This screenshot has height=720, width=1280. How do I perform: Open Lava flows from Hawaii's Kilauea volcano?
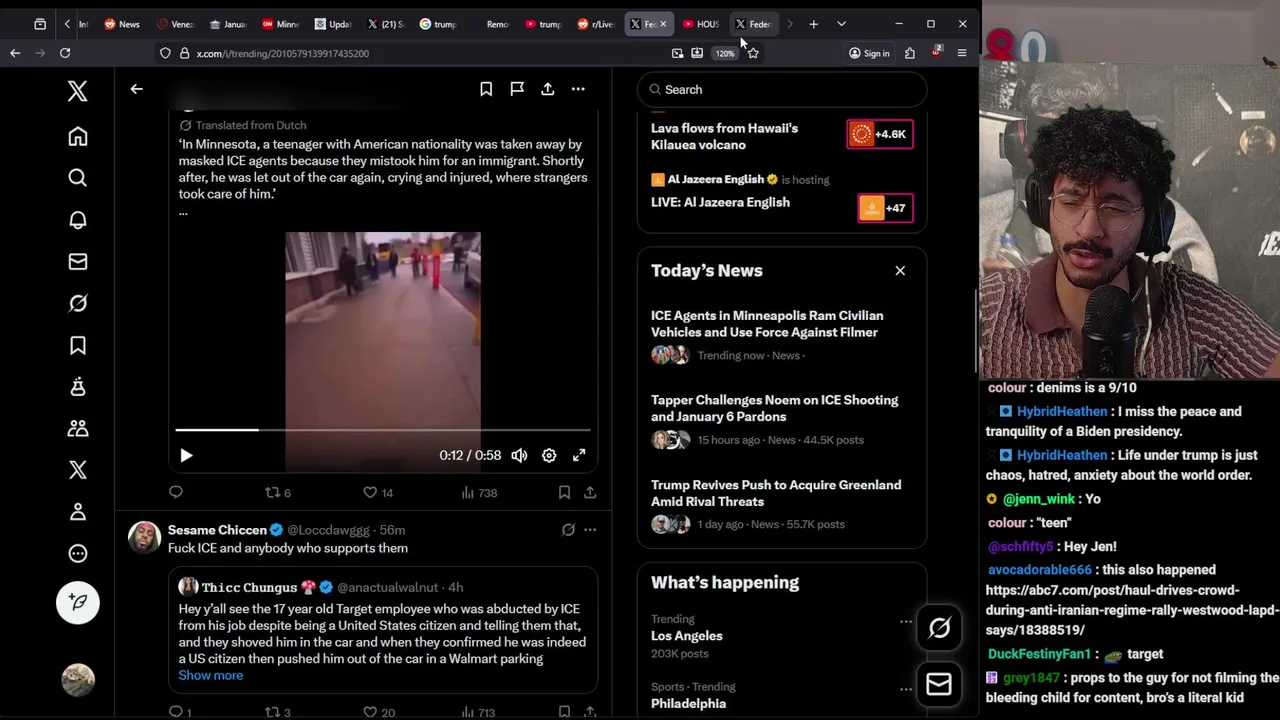pos(724,136)
